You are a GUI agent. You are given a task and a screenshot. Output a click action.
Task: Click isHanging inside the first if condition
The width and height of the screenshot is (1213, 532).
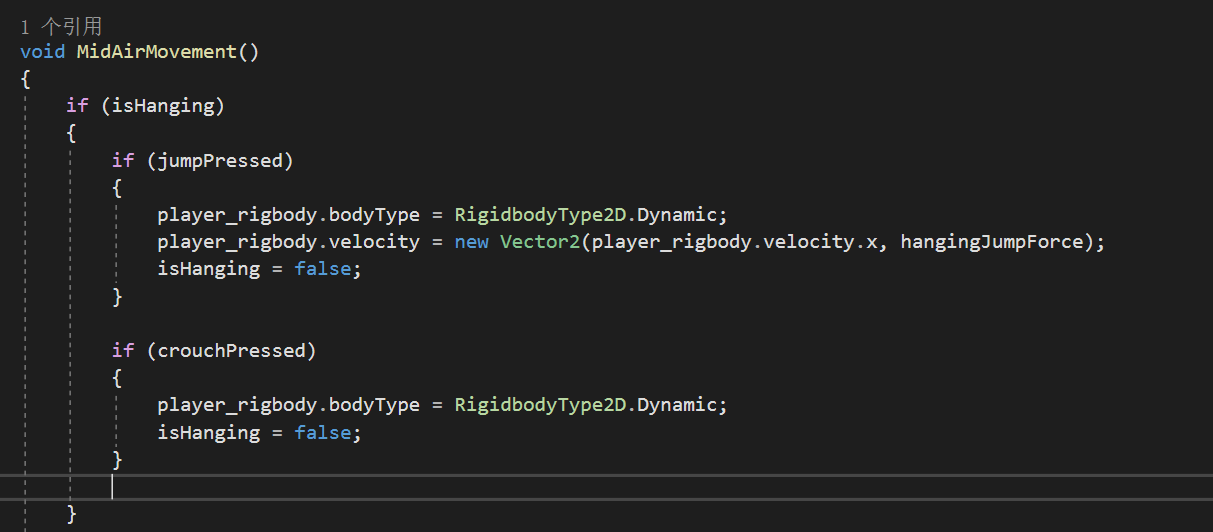[x=163, y=106]
